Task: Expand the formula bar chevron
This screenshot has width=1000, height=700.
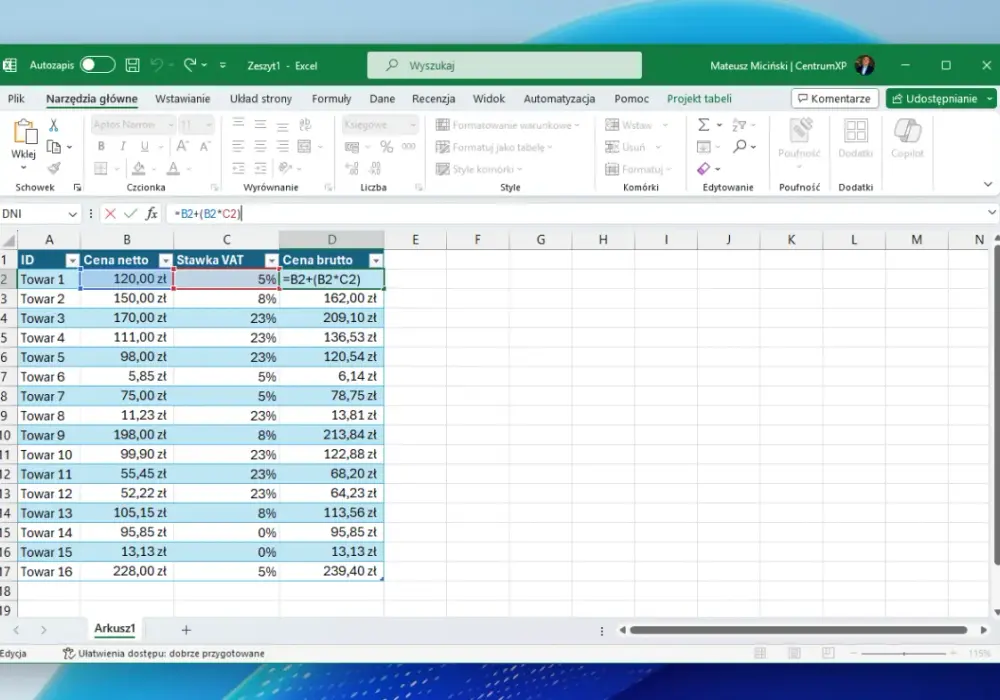Action: 992,213
